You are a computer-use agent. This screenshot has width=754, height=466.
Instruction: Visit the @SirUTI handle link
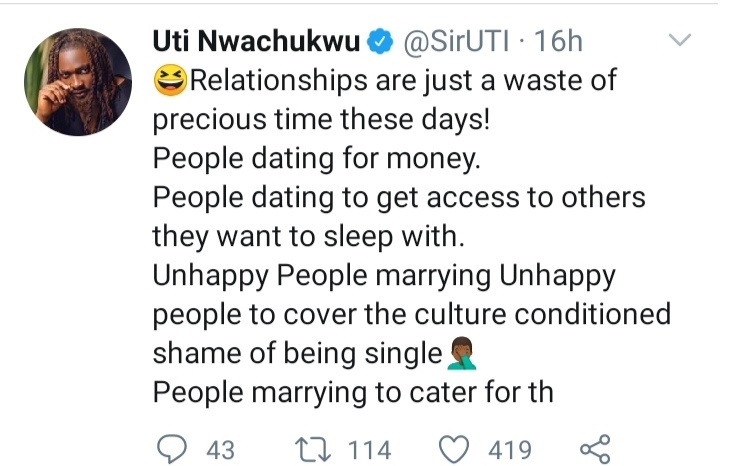(x=456, y=41)
